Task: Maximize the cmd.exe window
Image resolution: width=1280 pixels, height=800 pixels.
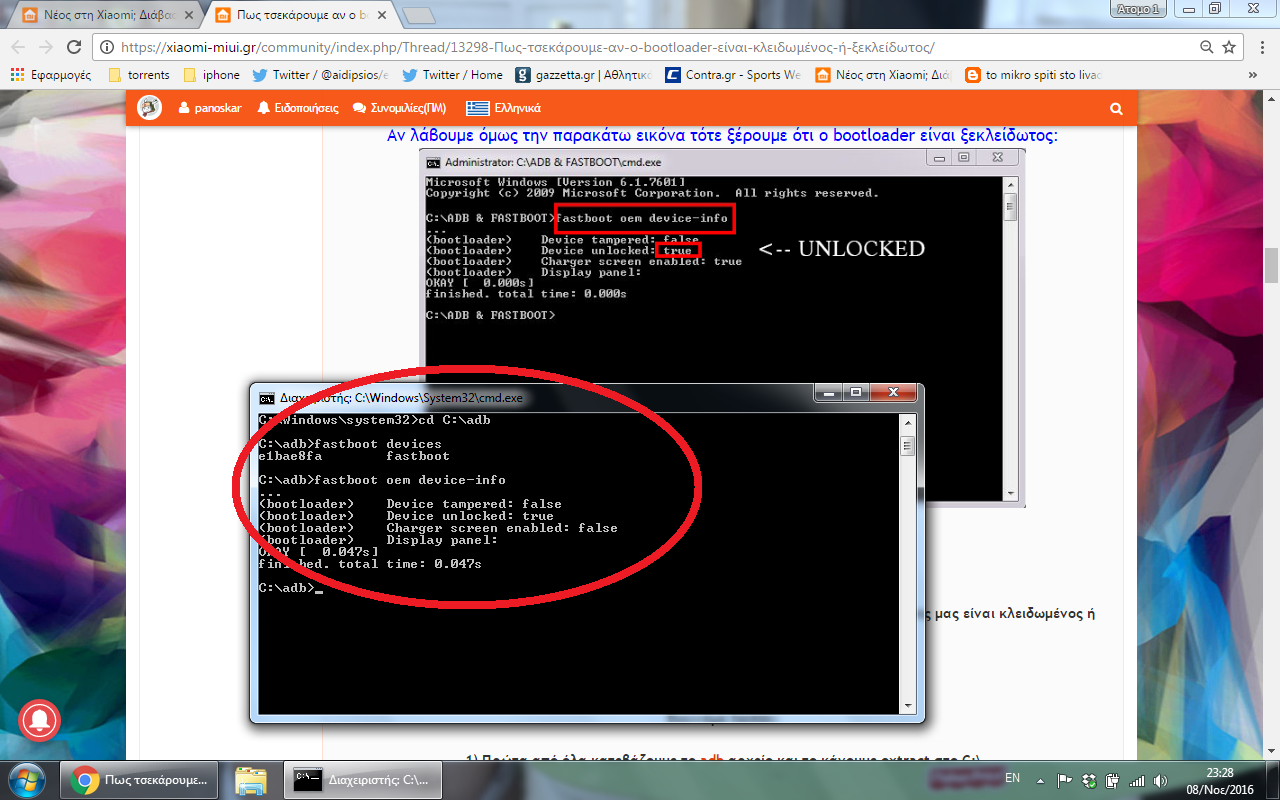Action: 856,394
